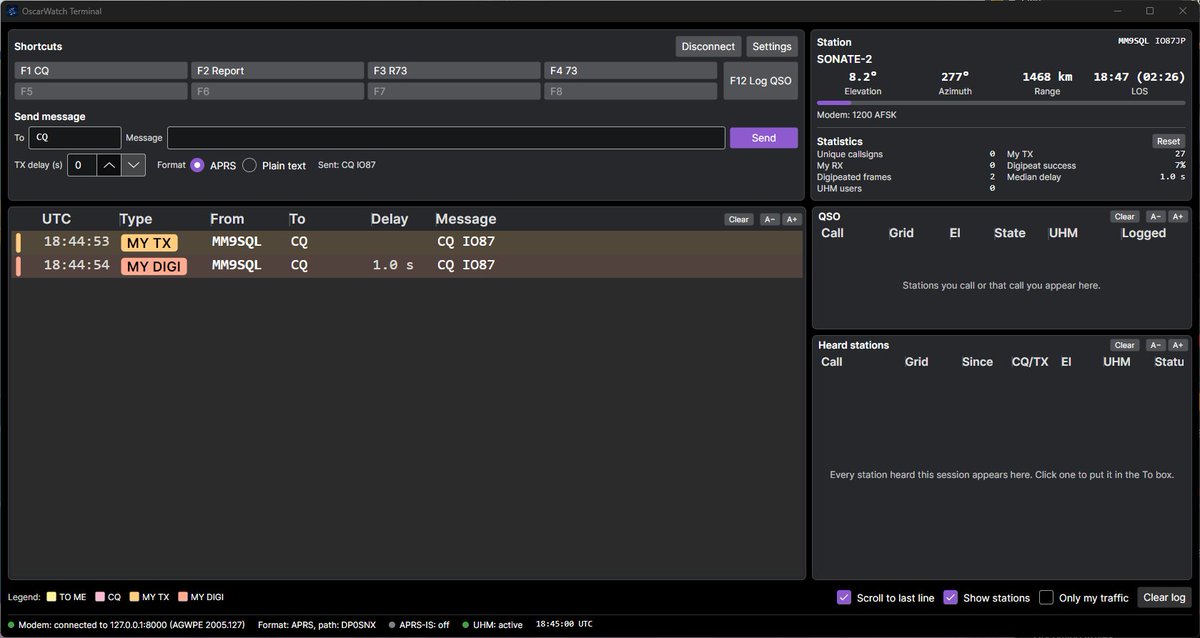This screenshot has height=638, width=1200.
Task: Click the Since column header in Heard stations
Action: (x=977, y=362)
